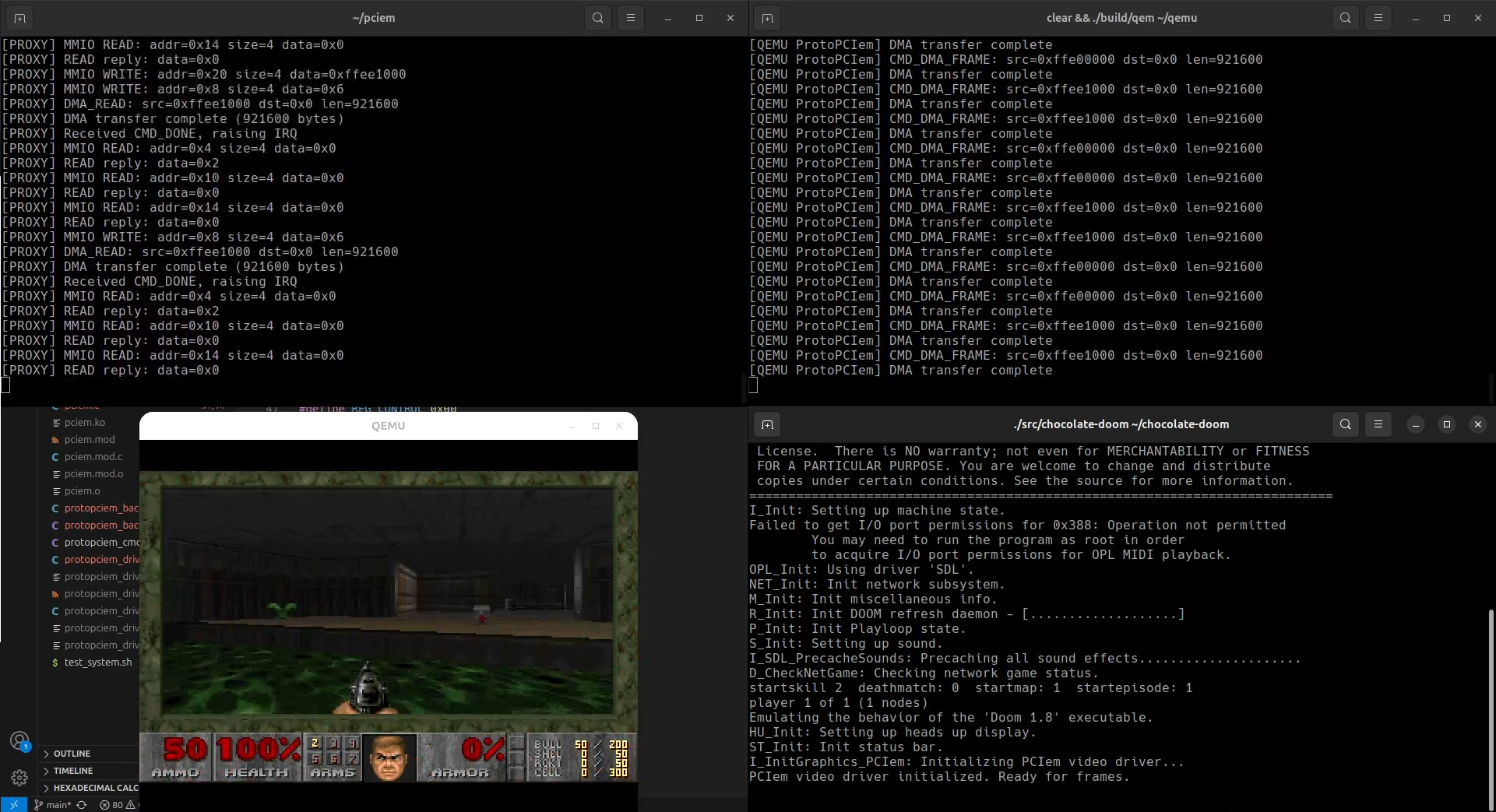This screenshot has height=812, width=1496.
Task: Expand the HEXADECIMAL CALC section
Action: tap(89, 788)
